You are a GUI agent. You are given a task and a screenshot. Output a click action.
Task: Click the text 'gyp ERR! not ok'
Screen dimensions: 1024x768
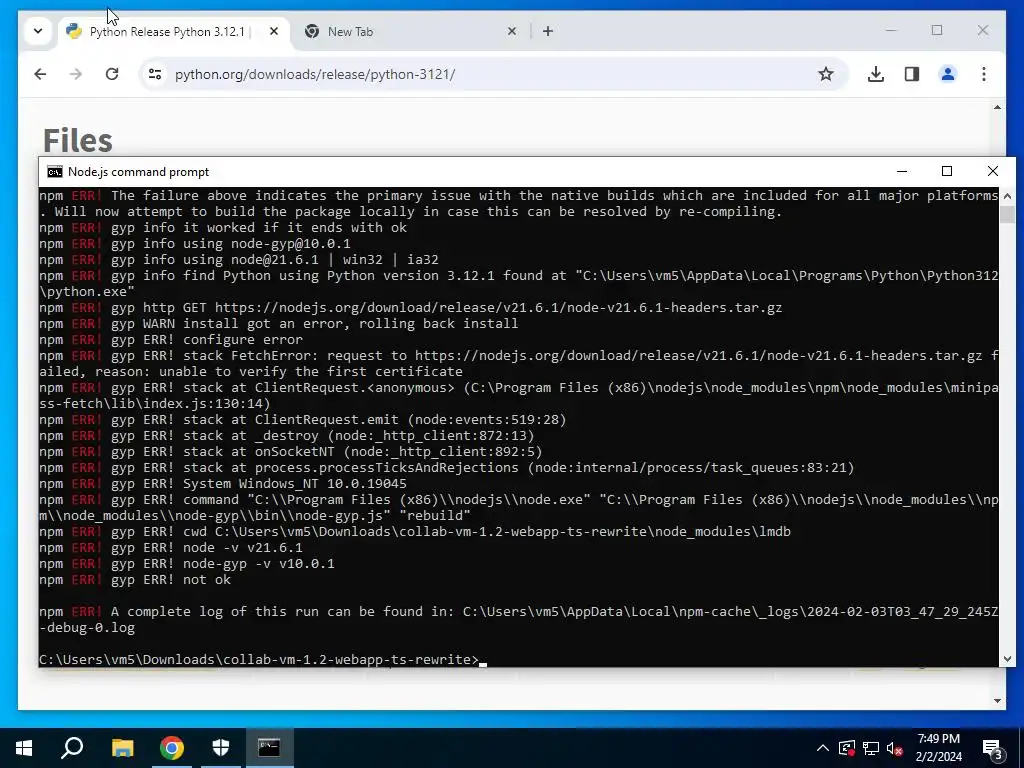tap(170, 579)
